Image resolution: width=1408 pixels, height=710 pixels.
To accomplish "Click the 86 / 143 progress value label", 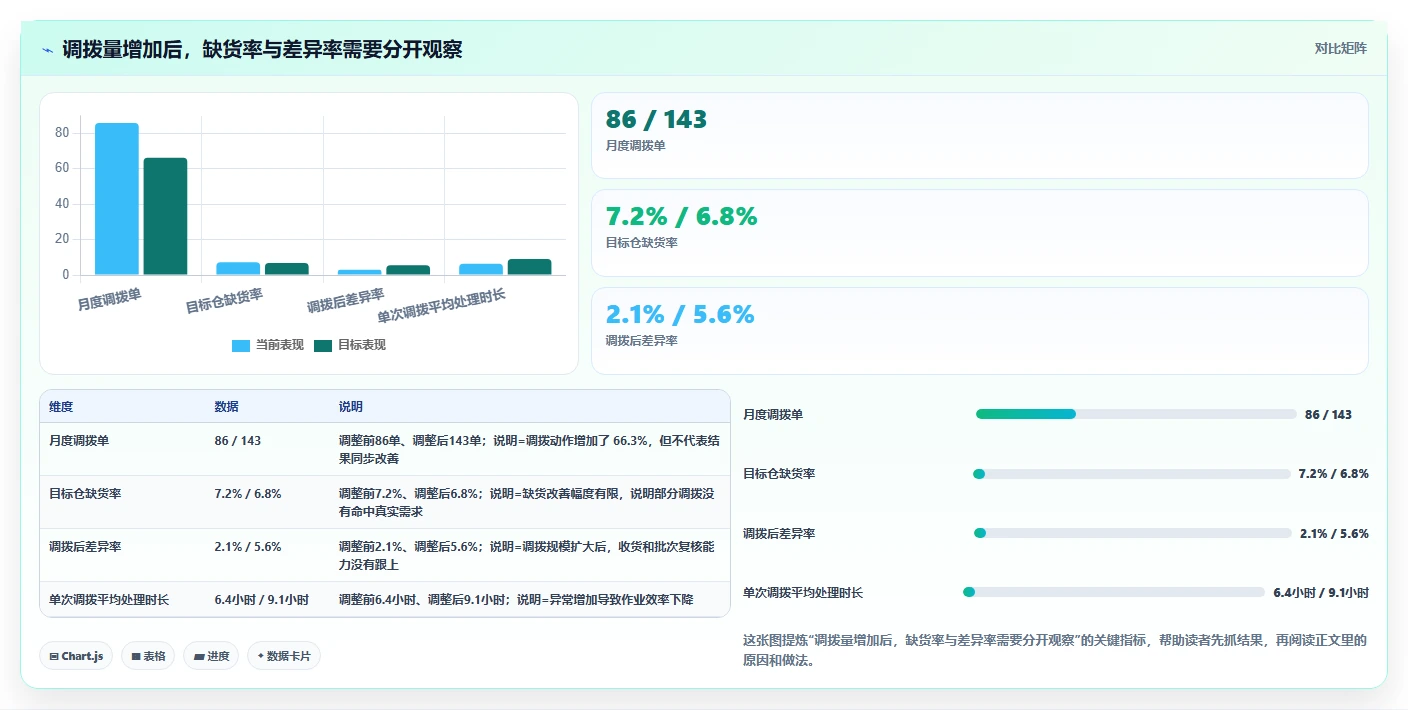I will click(x=1328, y=415).
